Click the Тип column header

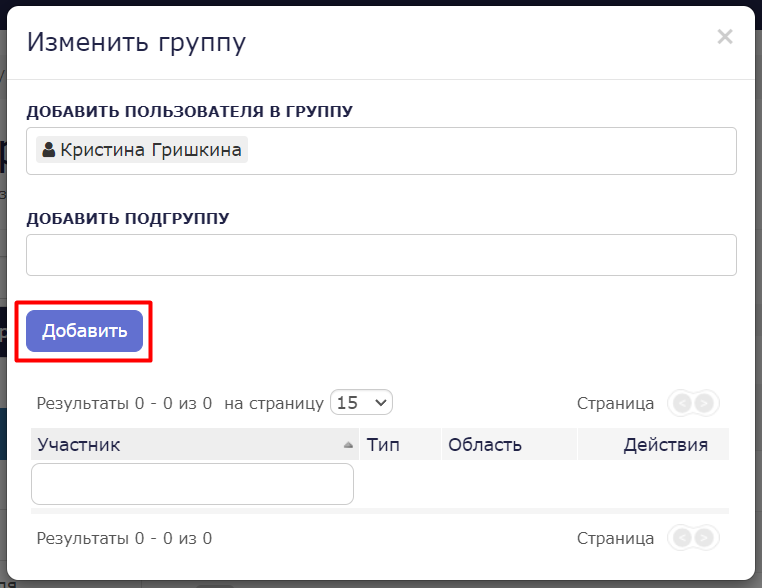400,444
